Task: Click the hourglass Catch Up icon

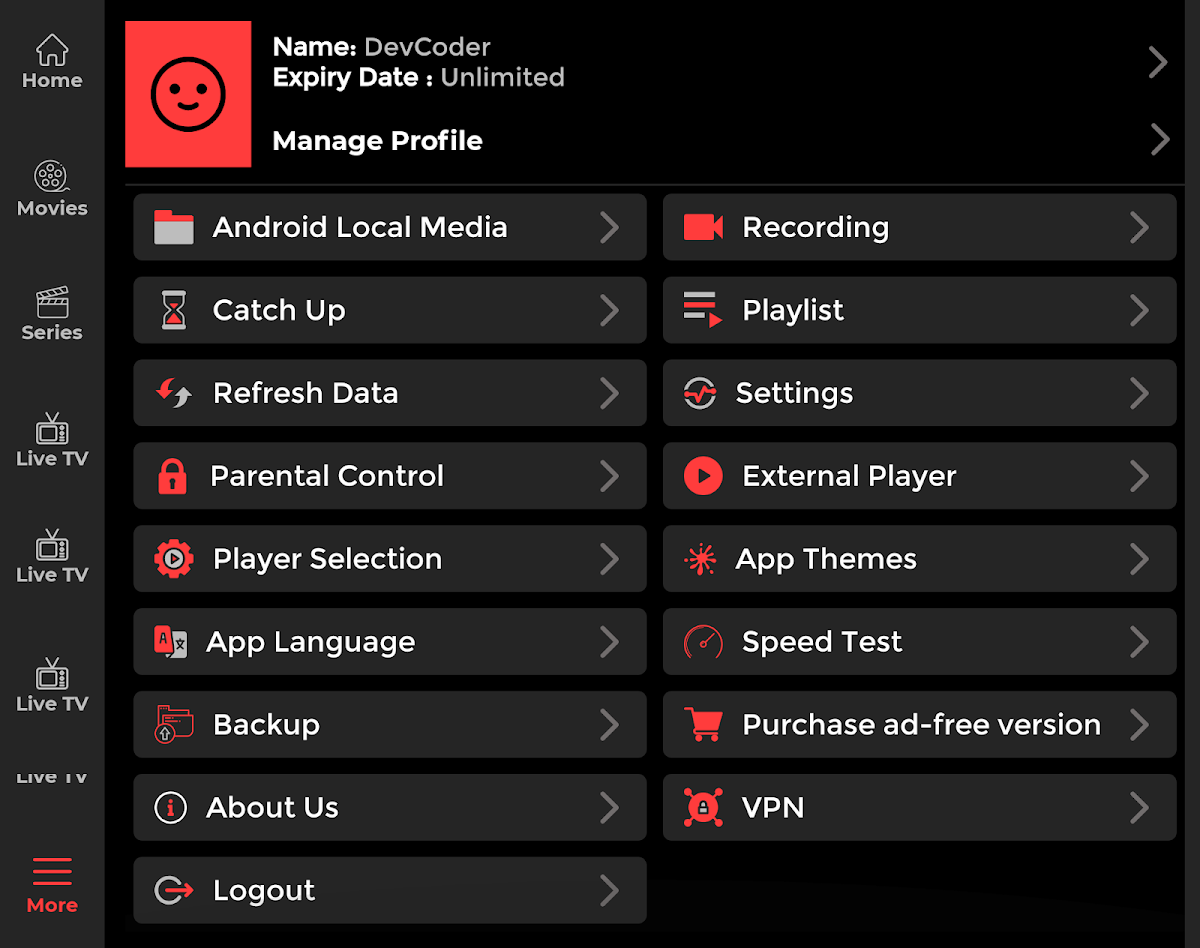Action: click(174, 310)
